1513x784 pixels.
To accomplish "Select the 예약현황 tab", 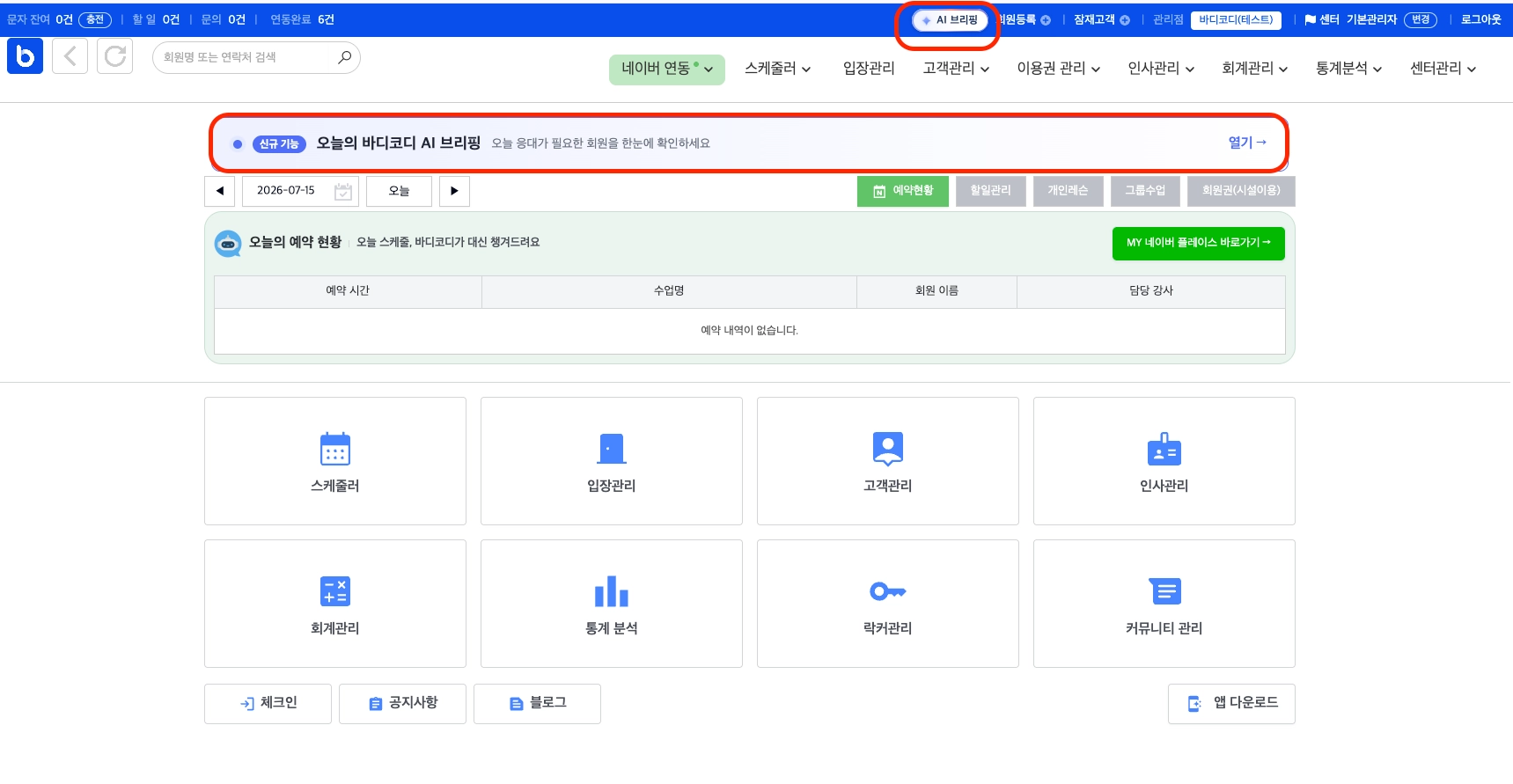I will tap(903, 191).
